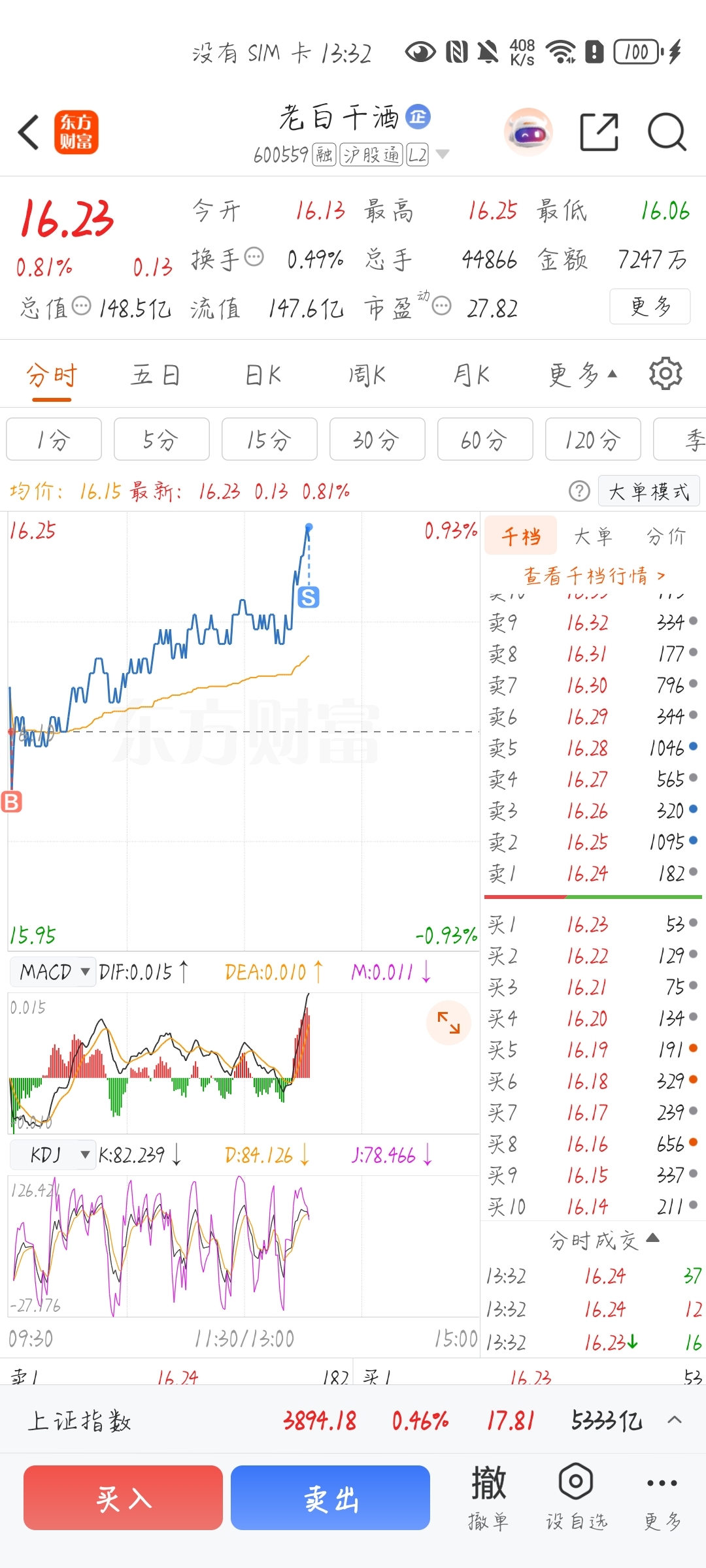Image resolution: width=706 pixels, height=1568 pixels.
Task: Tap the info icon beside 市盈
Action: click(x=442, y=306)
